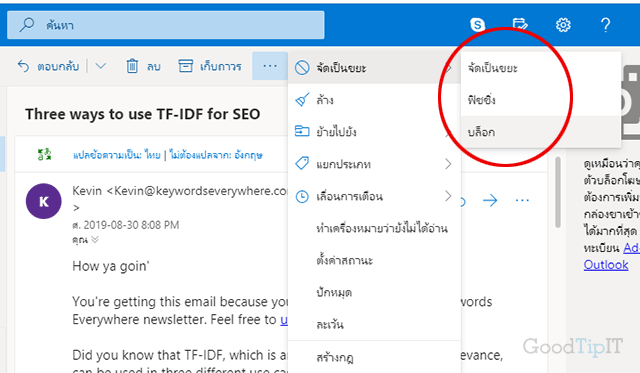The height and width of the screenshot is (373, 640).
Task: Expand the เลื่อนการเตือน submenu chevron
Action: [448, 196]
